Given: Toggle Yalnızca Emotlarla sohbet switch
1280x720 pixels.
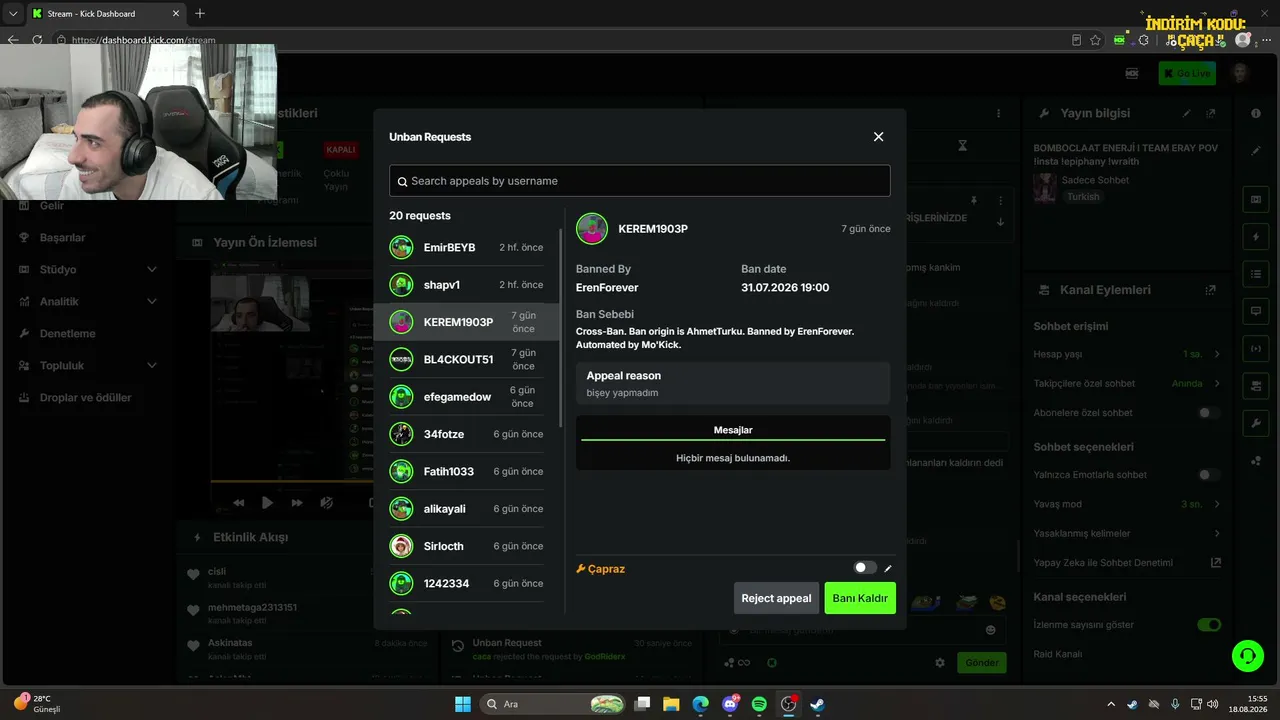Looking at the screenshot, I should 1209,475.
